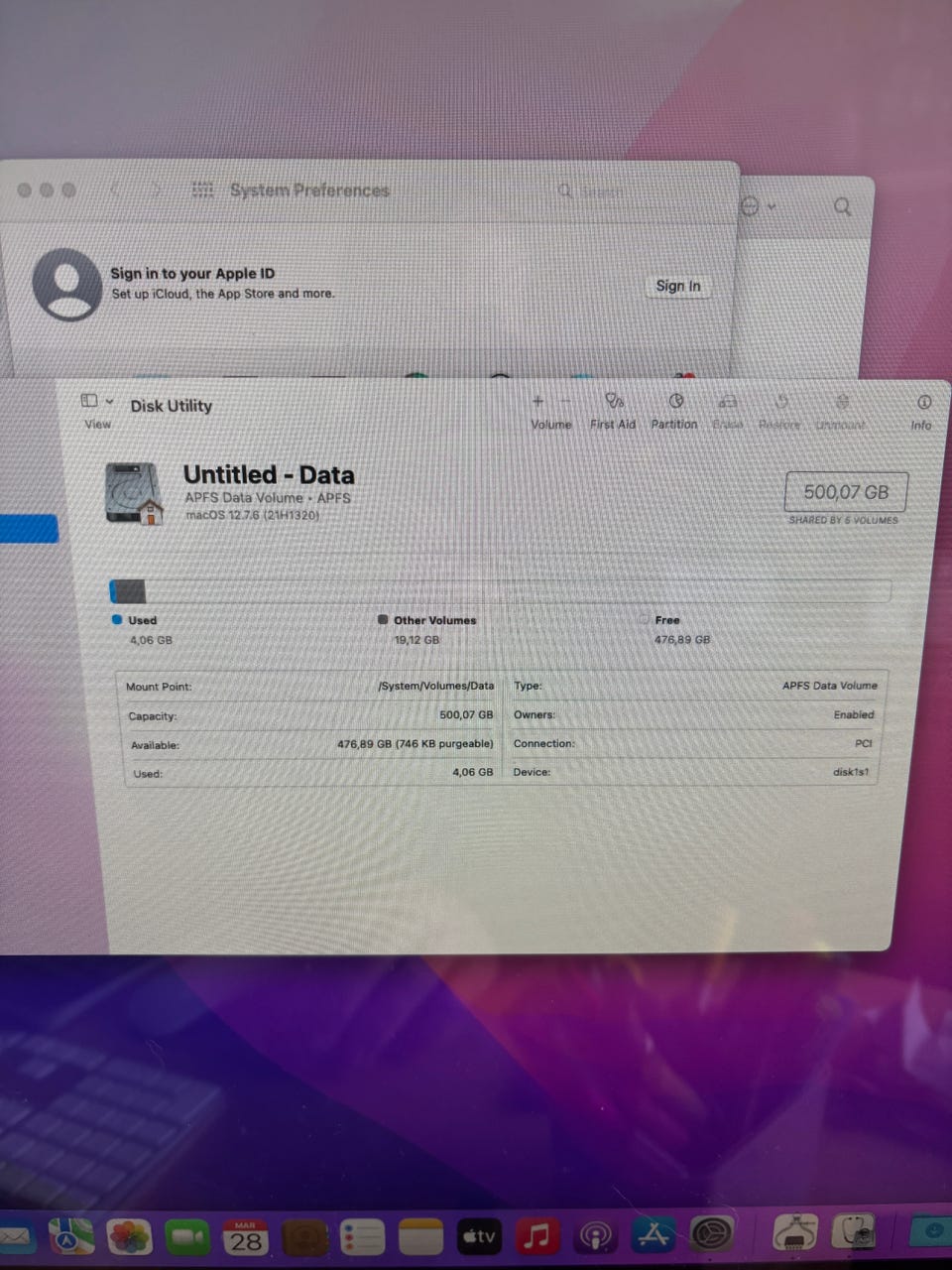The height and width of the screenshot is (1270, 952).
Task: Open the ellipsis dropdown in the rear window
Action: coord(759,206)
